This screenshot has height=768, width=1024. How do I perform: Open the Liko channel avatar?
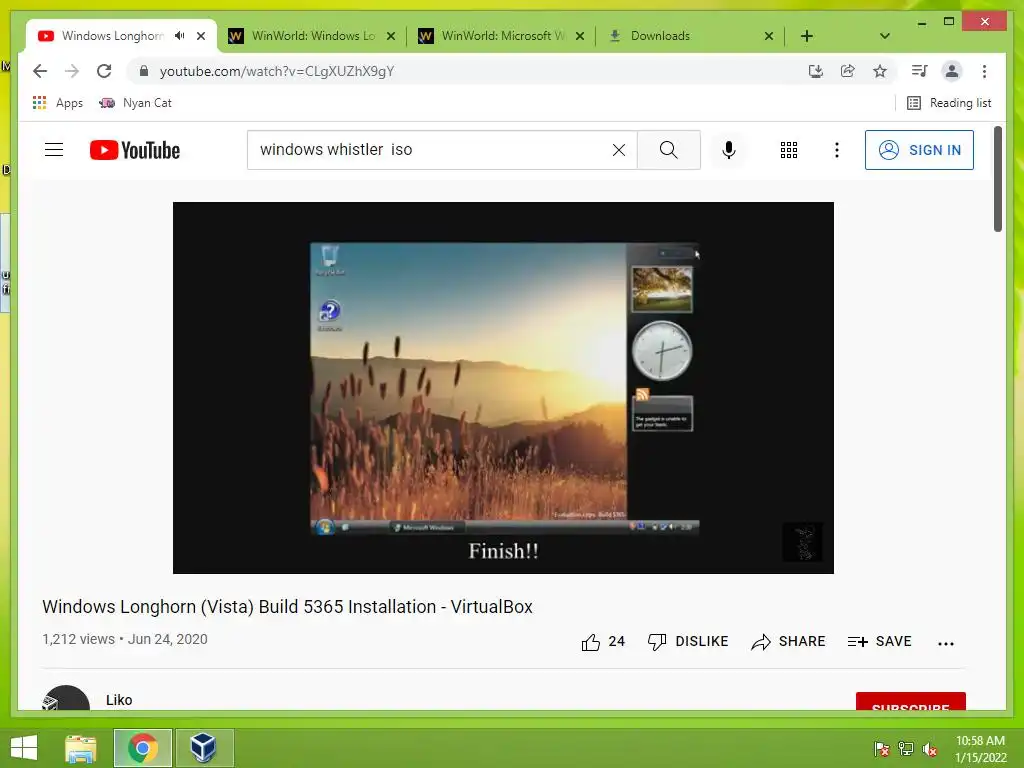coord(66,698)
